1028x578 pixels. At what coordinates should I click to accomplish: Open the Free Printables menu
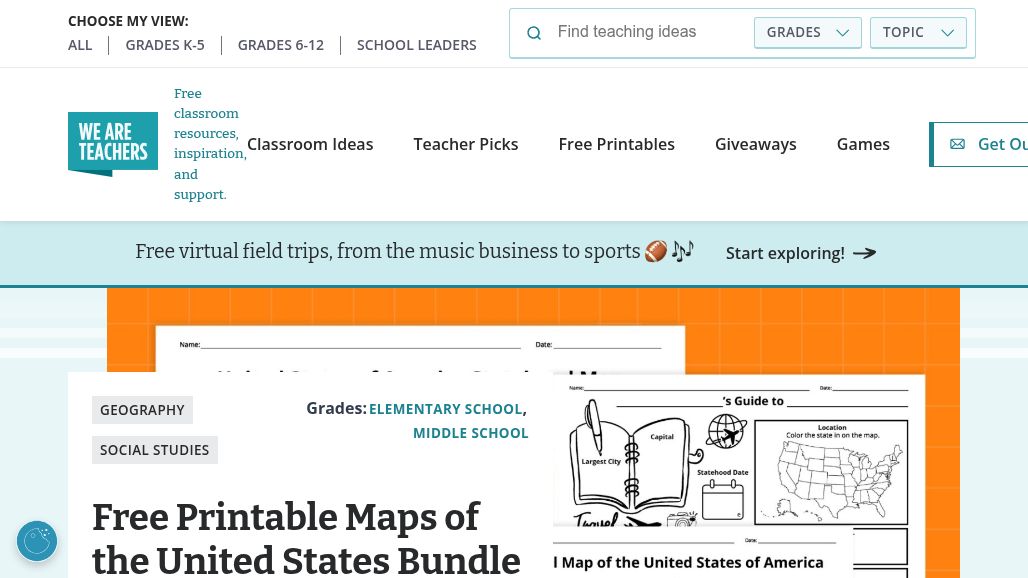[617, 144]
